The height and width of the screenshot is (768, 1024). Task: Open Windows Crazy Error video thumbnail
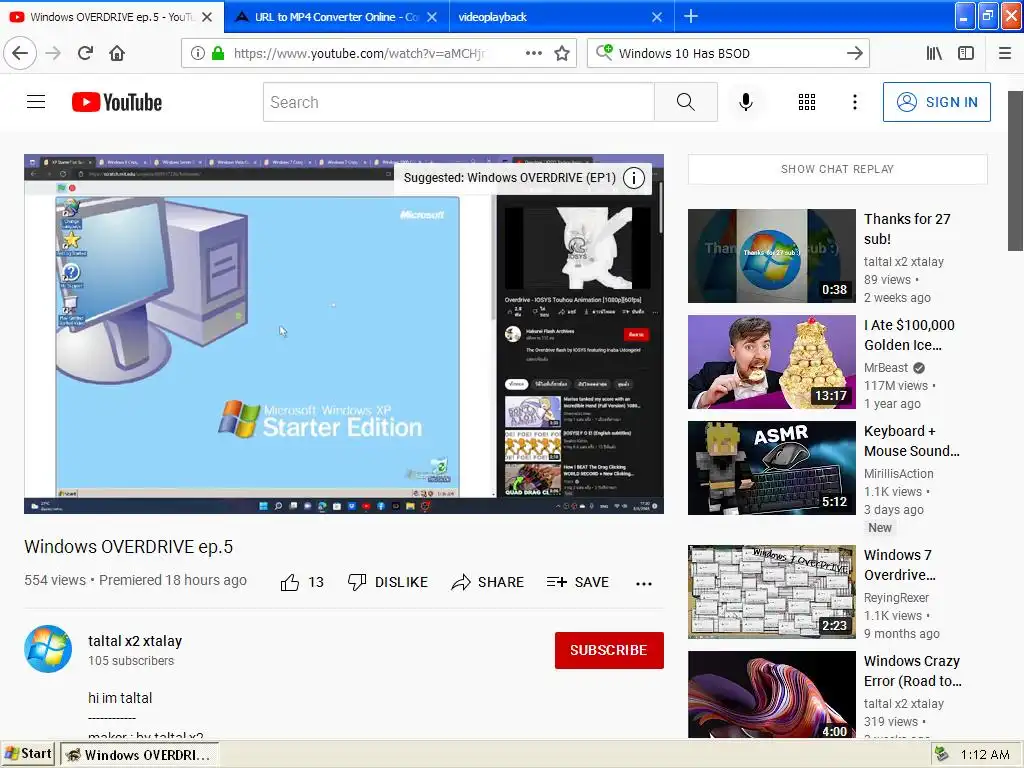(772, 695)
